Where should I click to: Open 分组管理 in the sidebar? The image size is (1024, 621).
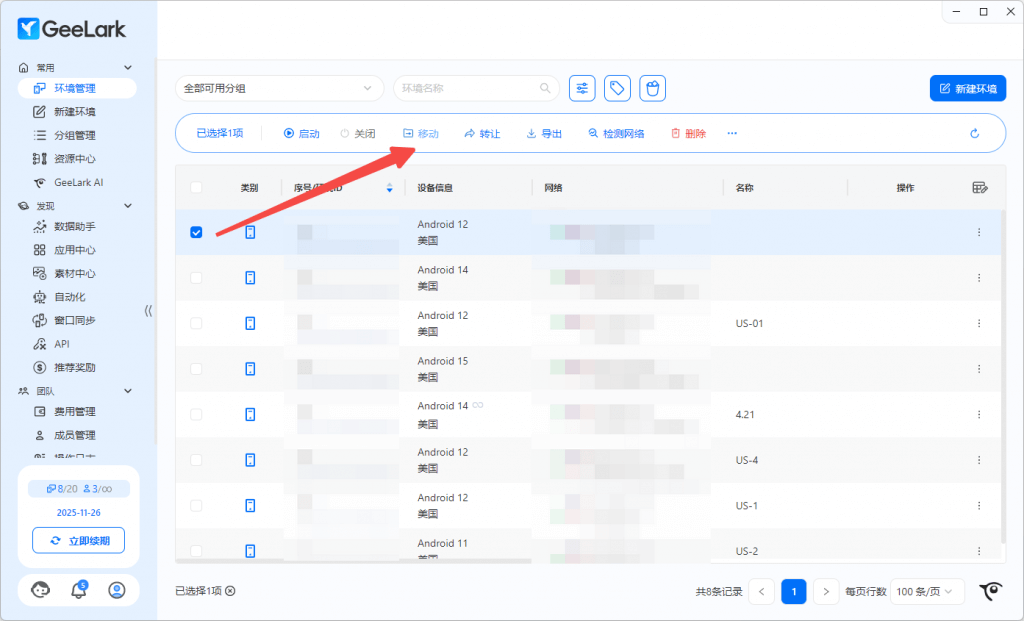coord(75,135)
